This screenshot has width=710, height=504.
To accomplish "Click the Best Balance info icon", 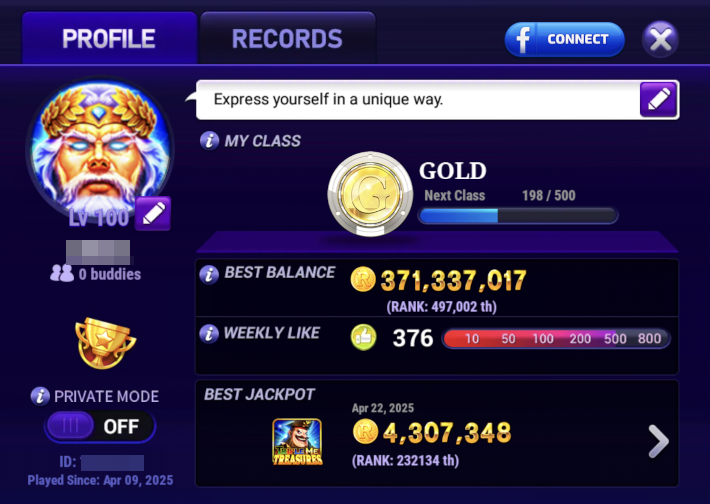I will point(209,274).
